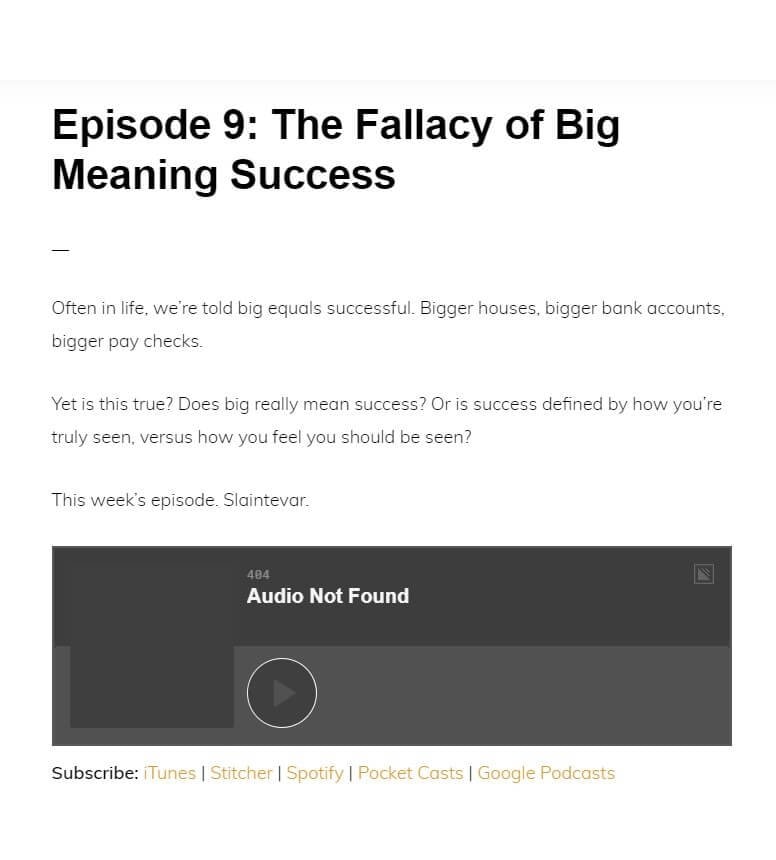Viewport: 776px width, 860px height.
Task: Click the 'Audio Not Found' player title
Action: [x=328, y=596]
